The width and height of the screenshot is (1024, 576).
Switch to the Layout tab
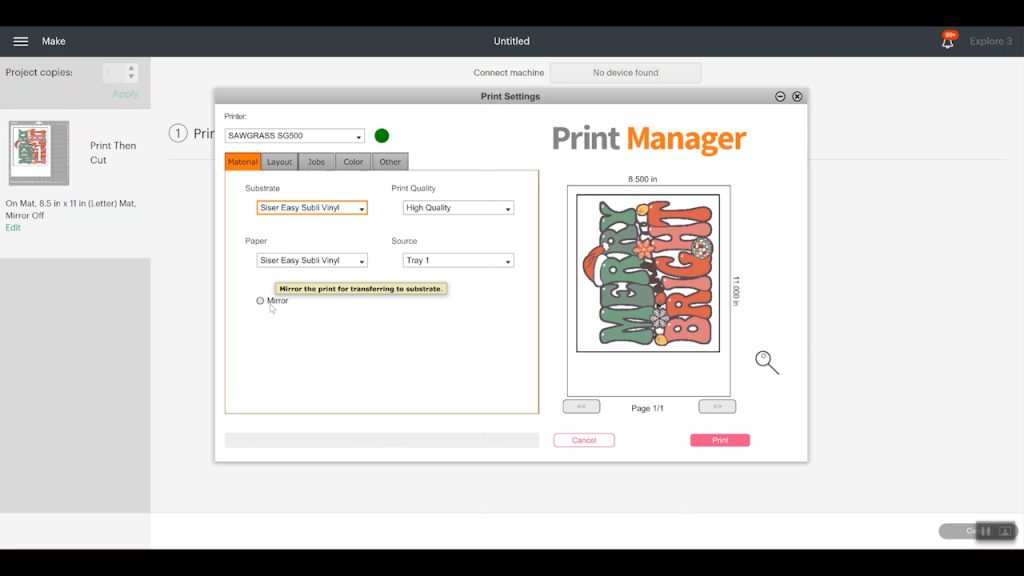[x=279, y=162]
